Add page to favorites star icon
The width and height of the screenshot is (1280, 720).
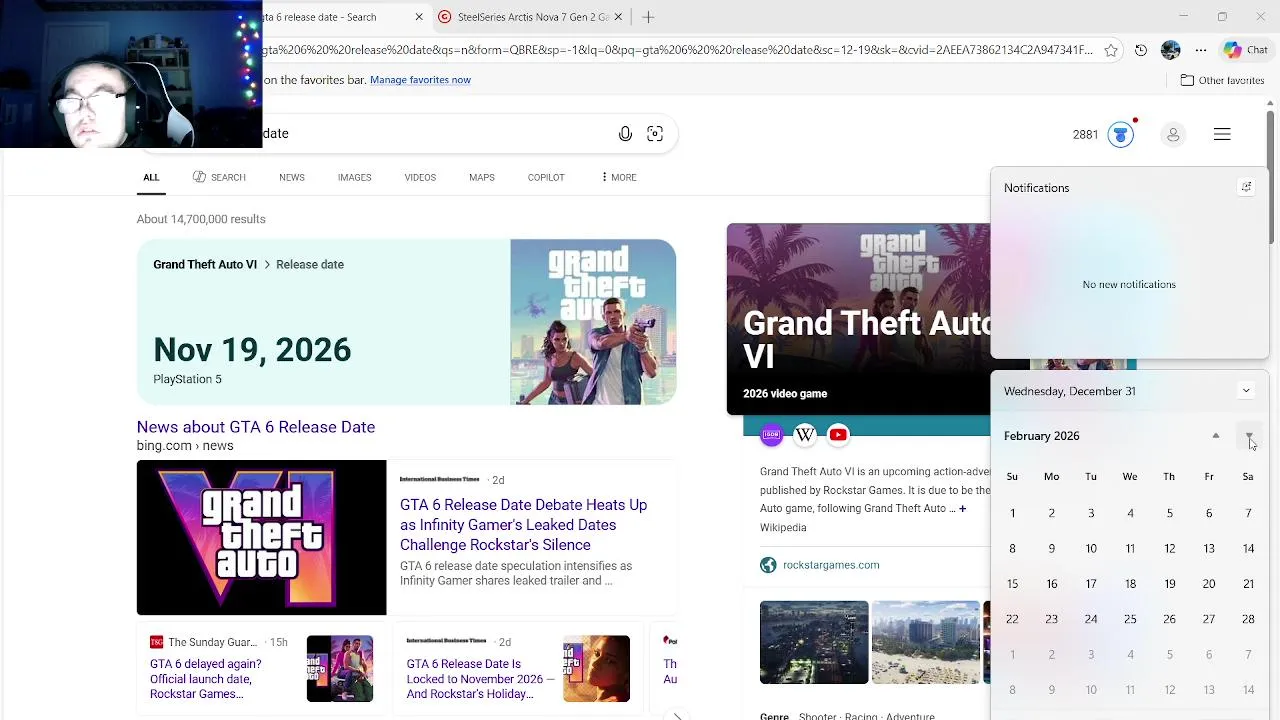click(1111, 50)
